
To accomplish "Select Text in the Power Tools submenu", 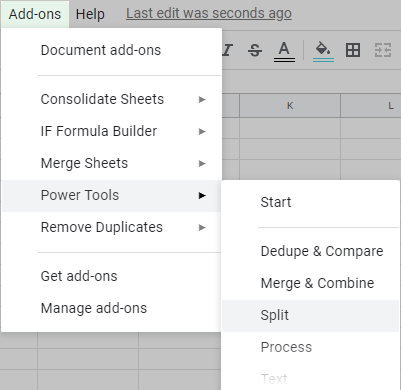I will tap(310, 379).
